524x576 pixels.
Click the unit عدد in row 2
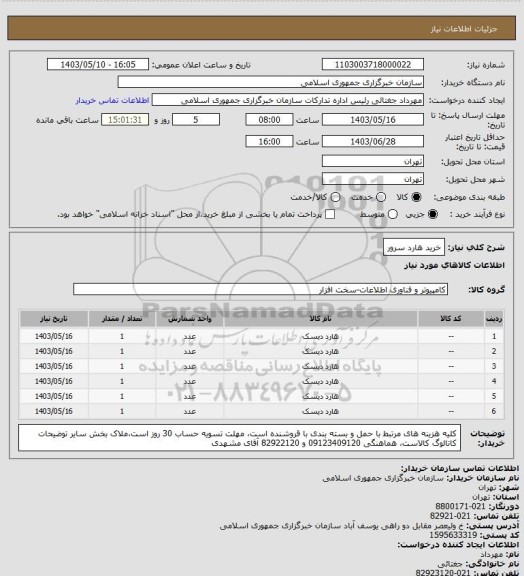click(x=190, y=351)
